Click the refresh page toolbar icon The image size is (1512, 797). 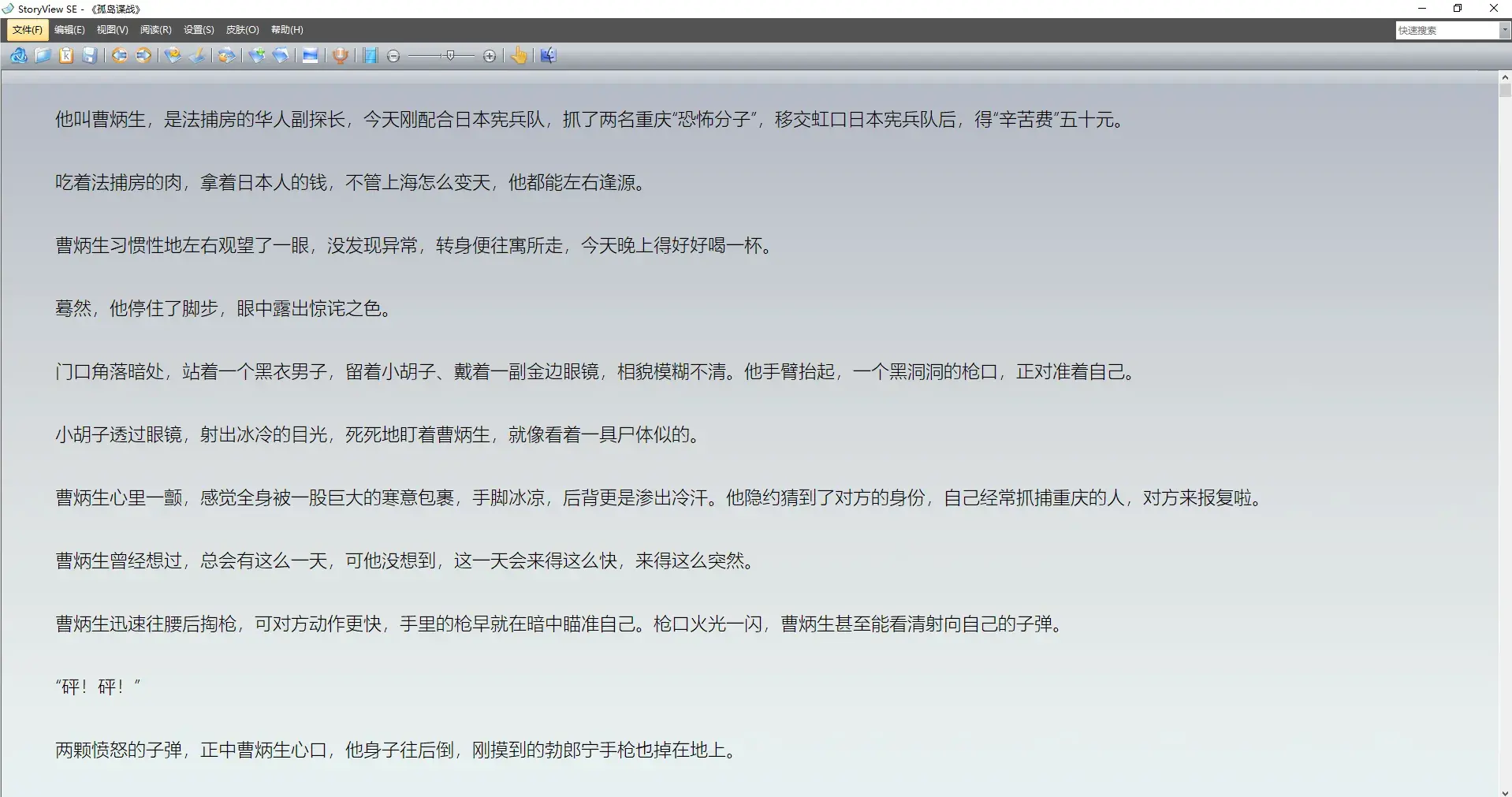click(173, 55)
